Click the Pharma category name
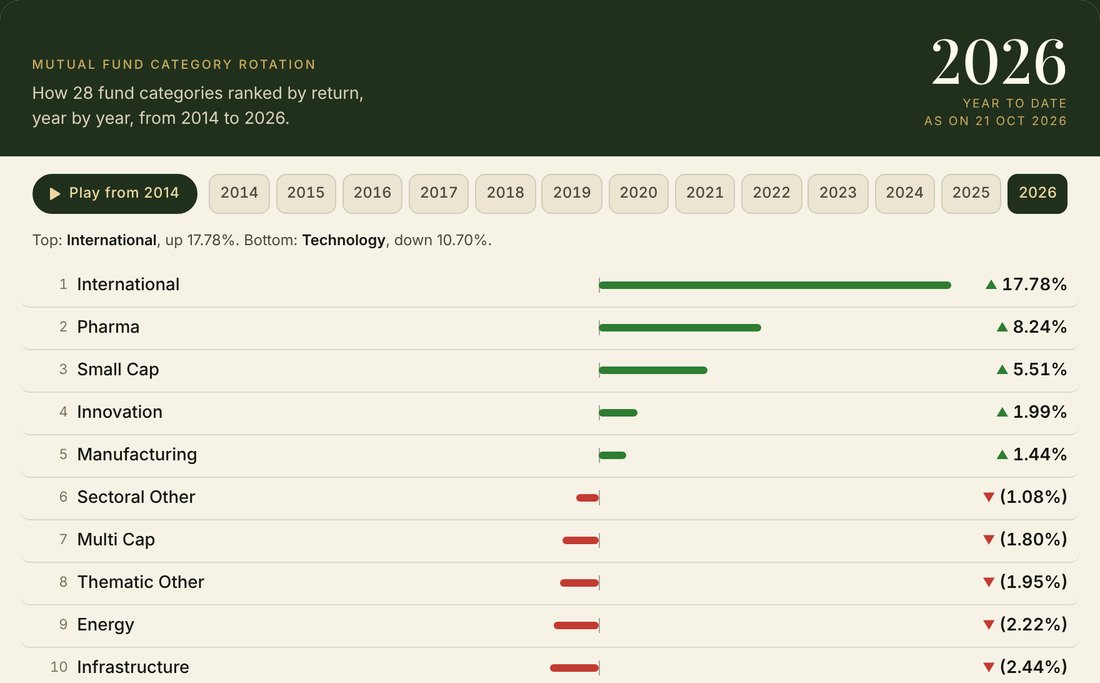 [x=108, y=327]
